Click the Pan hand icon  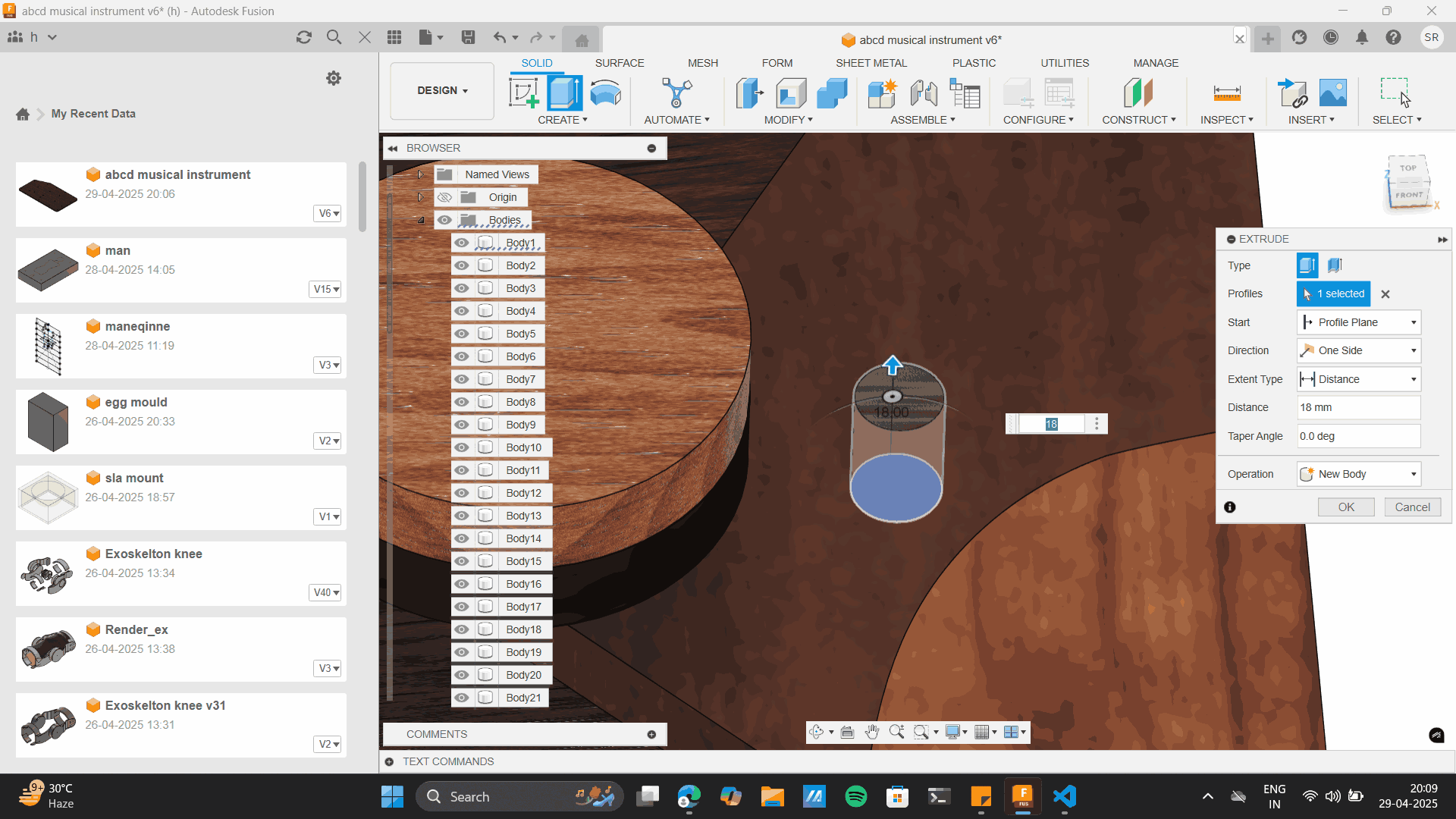(872, 732)
